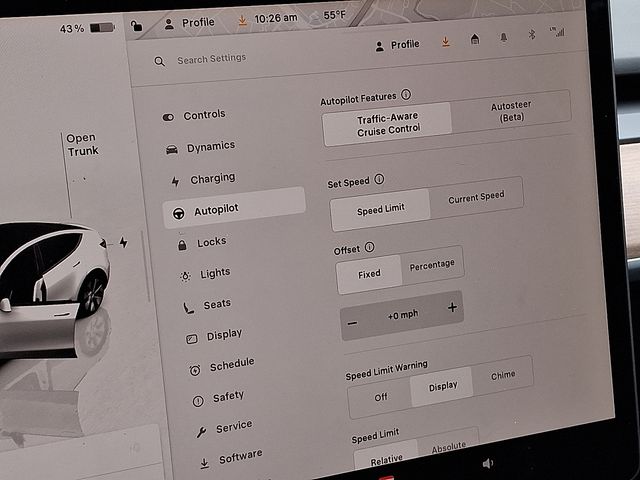Open Profile in the settings header
640x480 pixels.
click(x=398, y=45)
